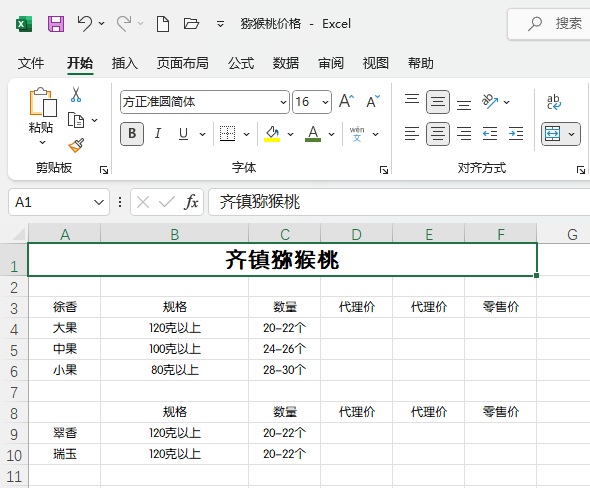Viewport: 590px width, 488px height.
Task: Click the 粘贴 paste clipboard icon
Action: tap(43, 102)
